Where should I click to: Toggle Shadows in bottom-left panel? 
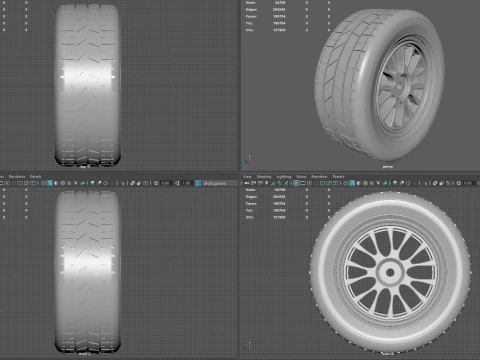pos(82,183)
